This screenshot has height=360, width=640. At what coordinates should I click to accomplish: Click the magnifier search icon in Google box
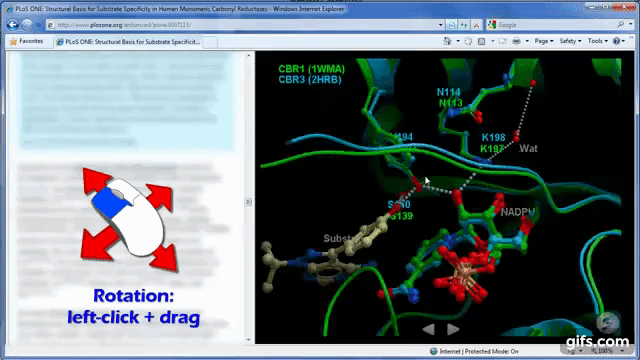[x=620, y=24]
